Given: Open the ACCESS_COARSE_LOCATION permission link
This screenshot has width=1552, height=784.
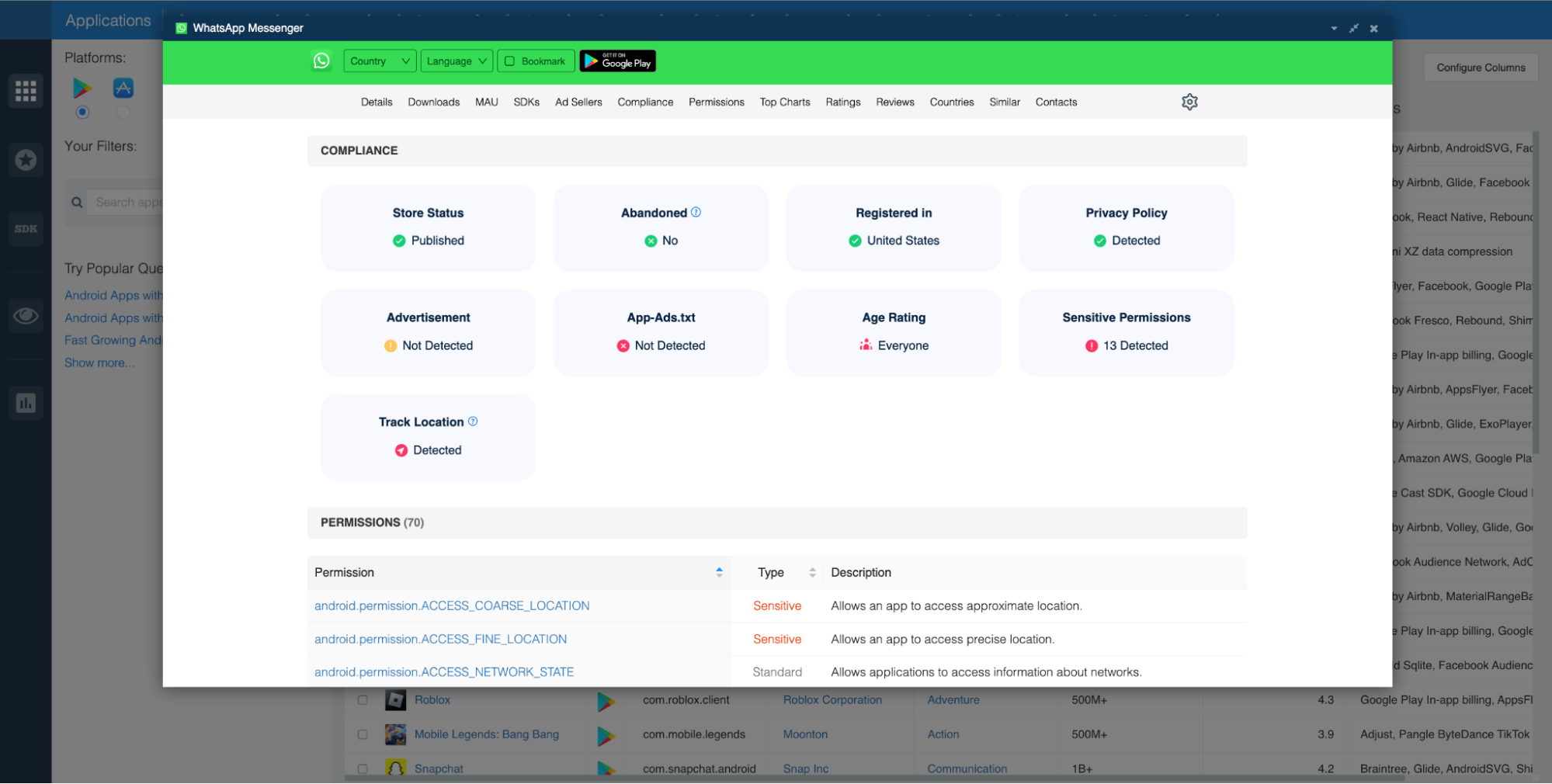Looking at the screenshot, I should click(452, 605).
